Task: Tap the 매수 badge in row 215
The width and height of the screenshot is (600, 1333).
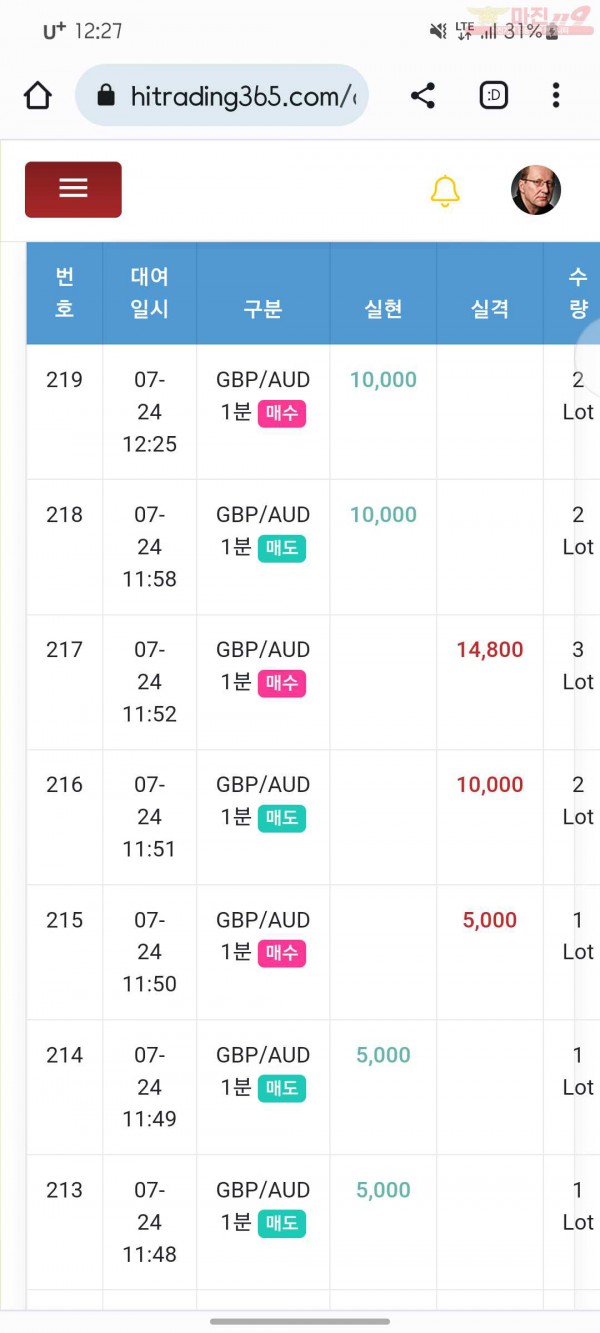Action: [x=282, y=954]
